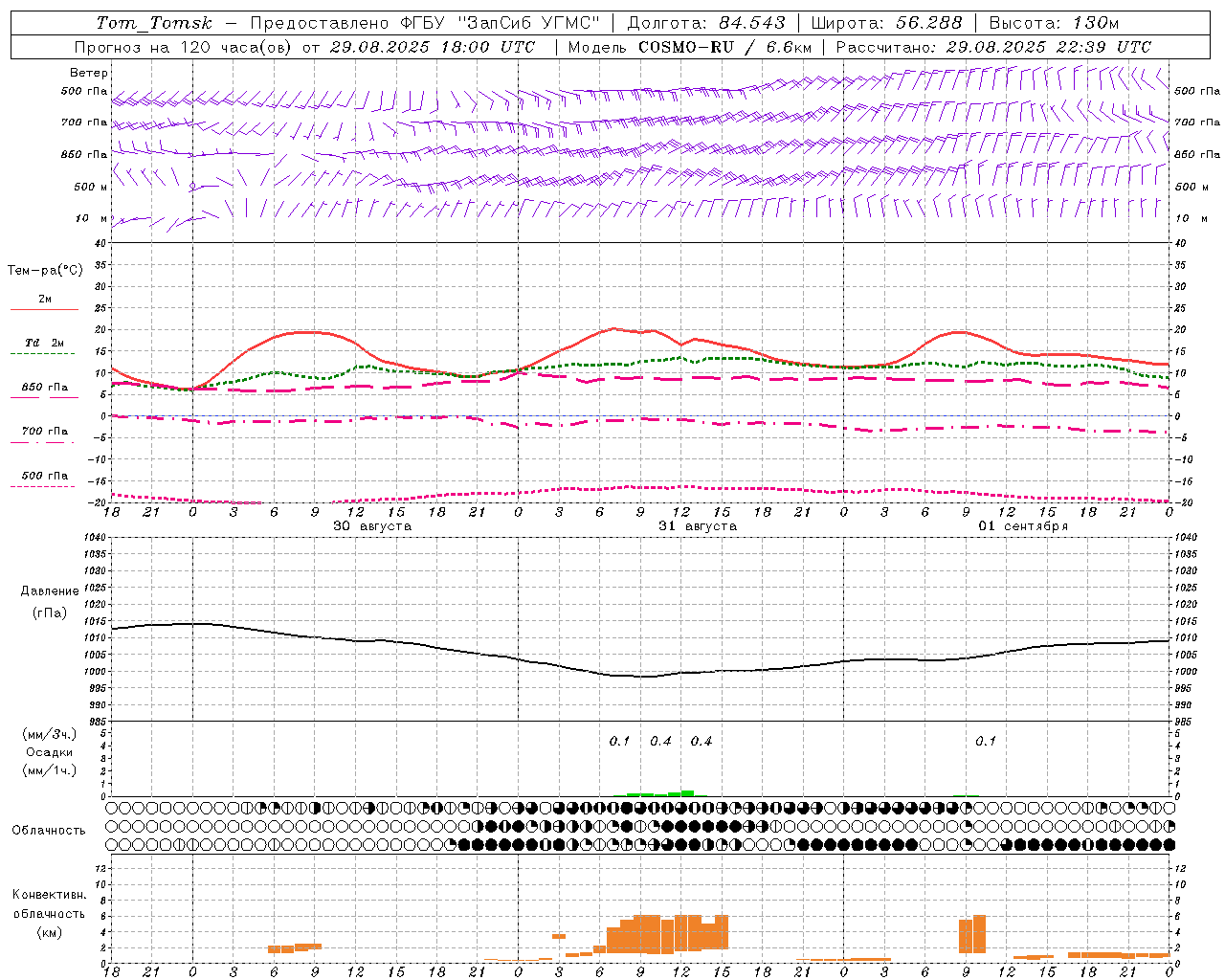
Task: Click the 01 сентября date label
Action: [1023, 526]
